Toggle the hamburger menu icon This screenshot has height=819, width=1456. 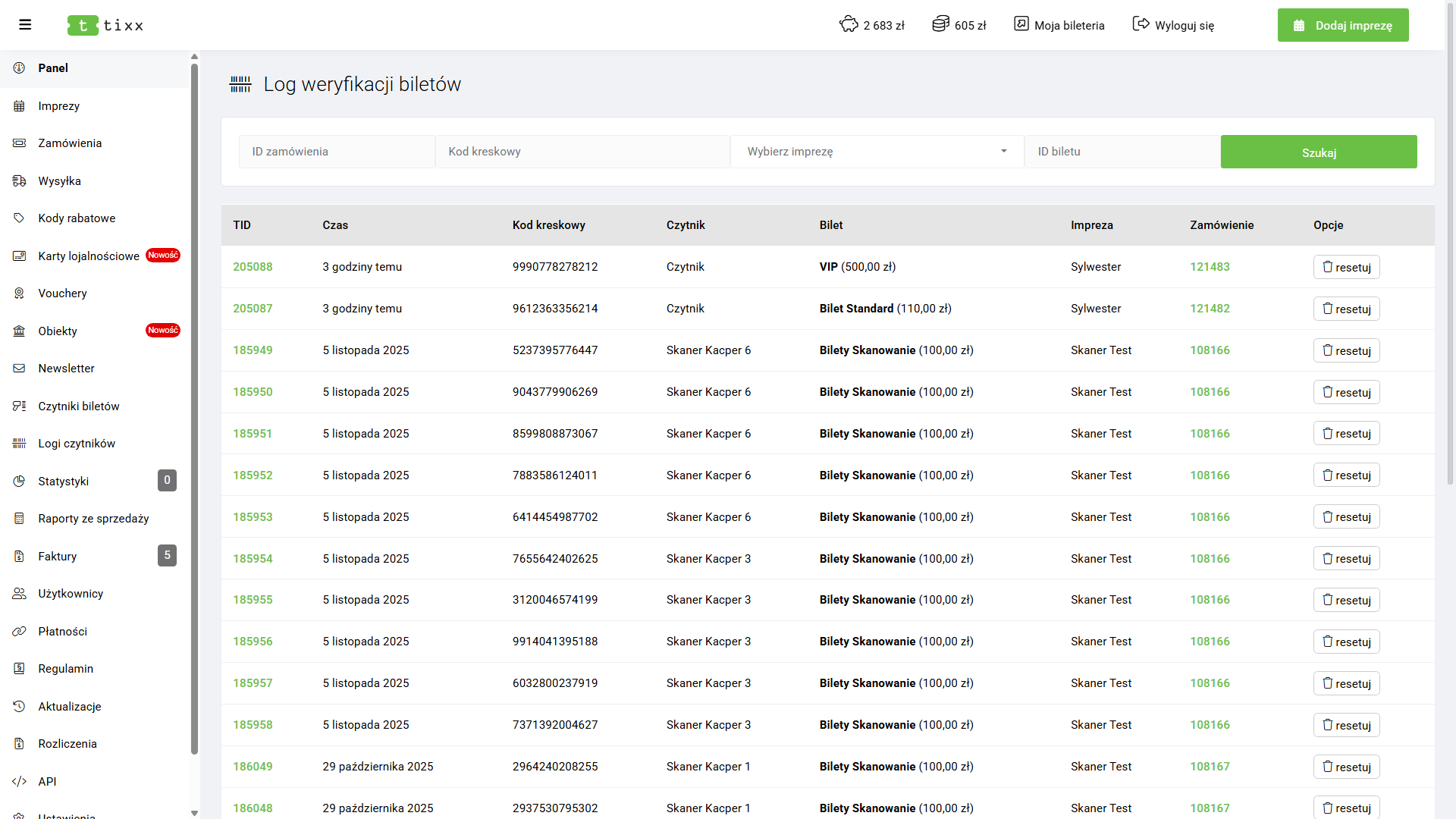tap(25, 25)
